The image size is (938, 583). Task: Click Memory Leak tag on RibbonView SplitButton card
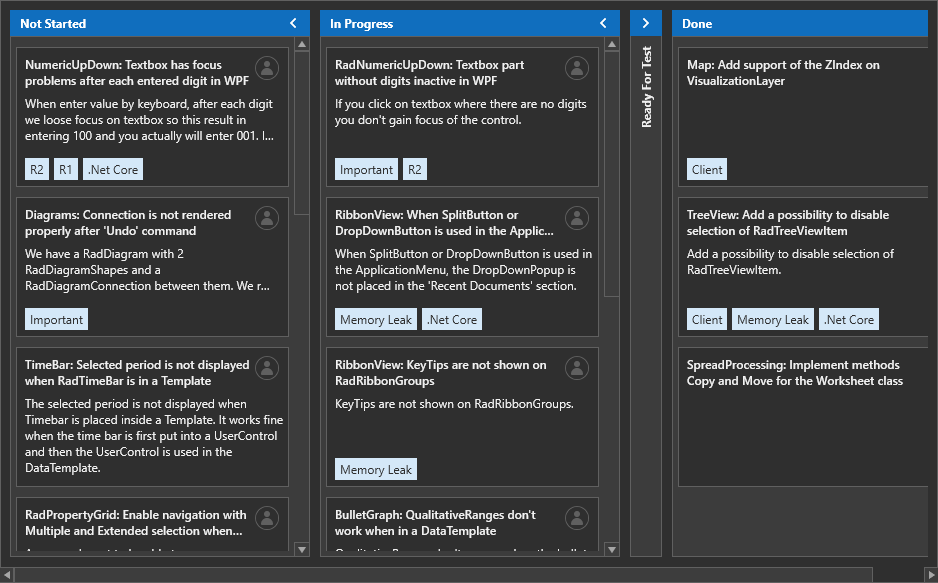tap(376, 319)
